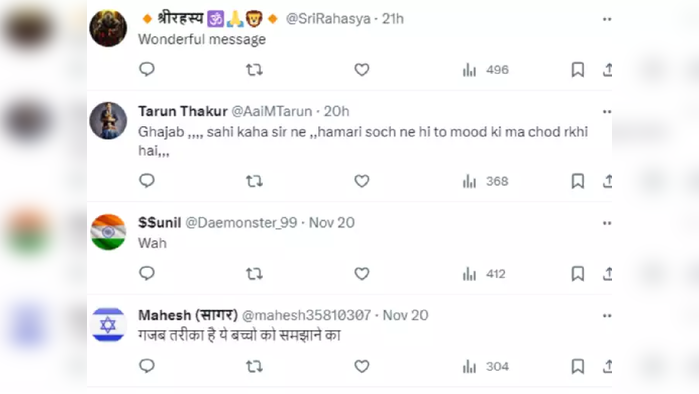Open @Daemonster_99 profile handle
699x394 pixels.
point(241,222)
